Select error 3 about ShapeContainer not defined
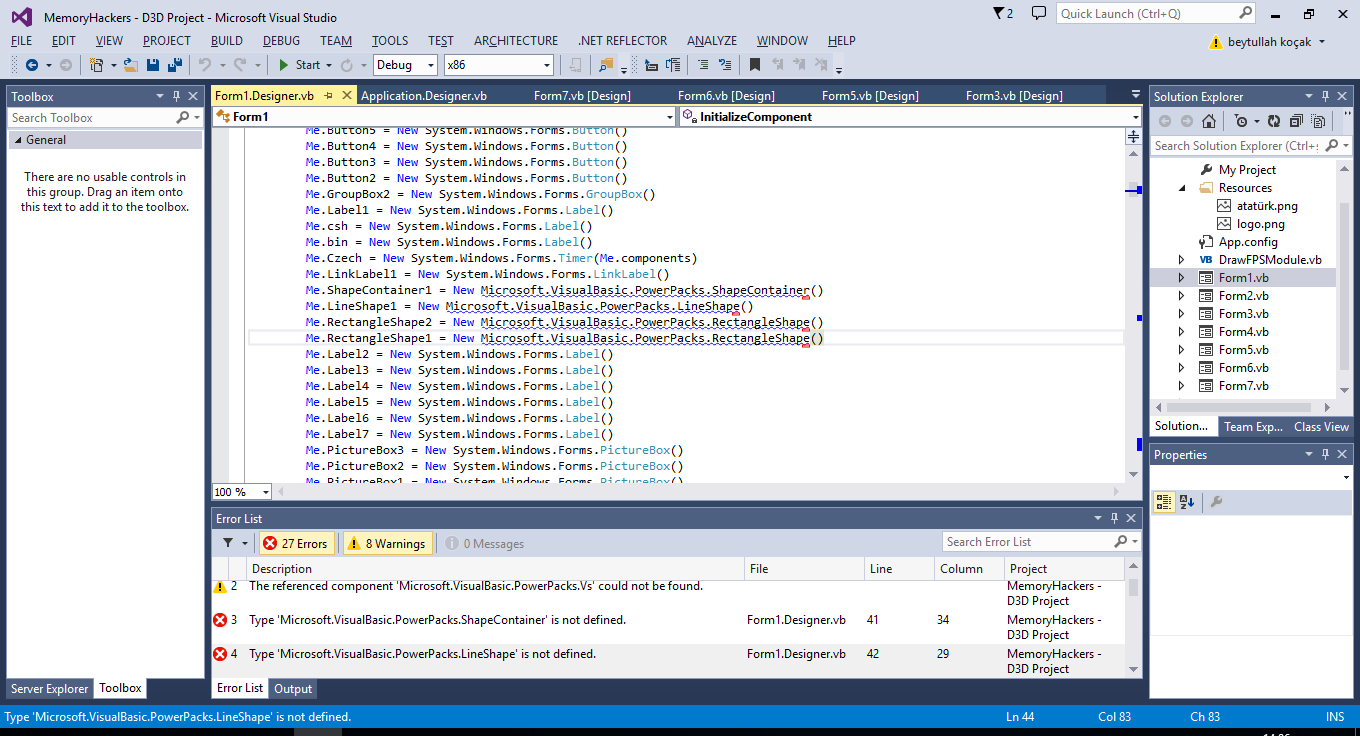1360x736 pixels. click(x=668, y=627)
